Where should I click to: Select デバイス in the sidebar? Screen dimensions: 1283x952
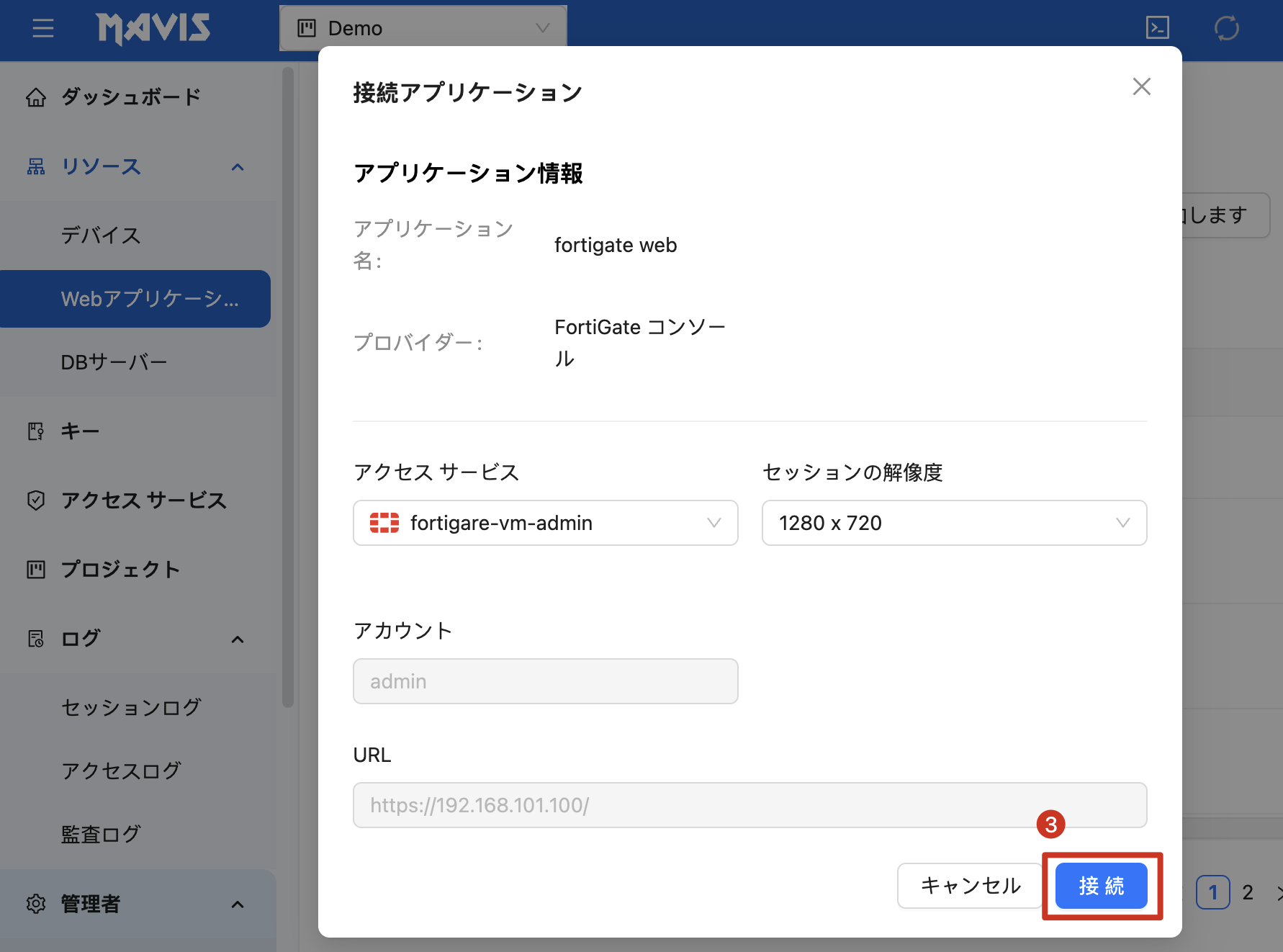101,235
